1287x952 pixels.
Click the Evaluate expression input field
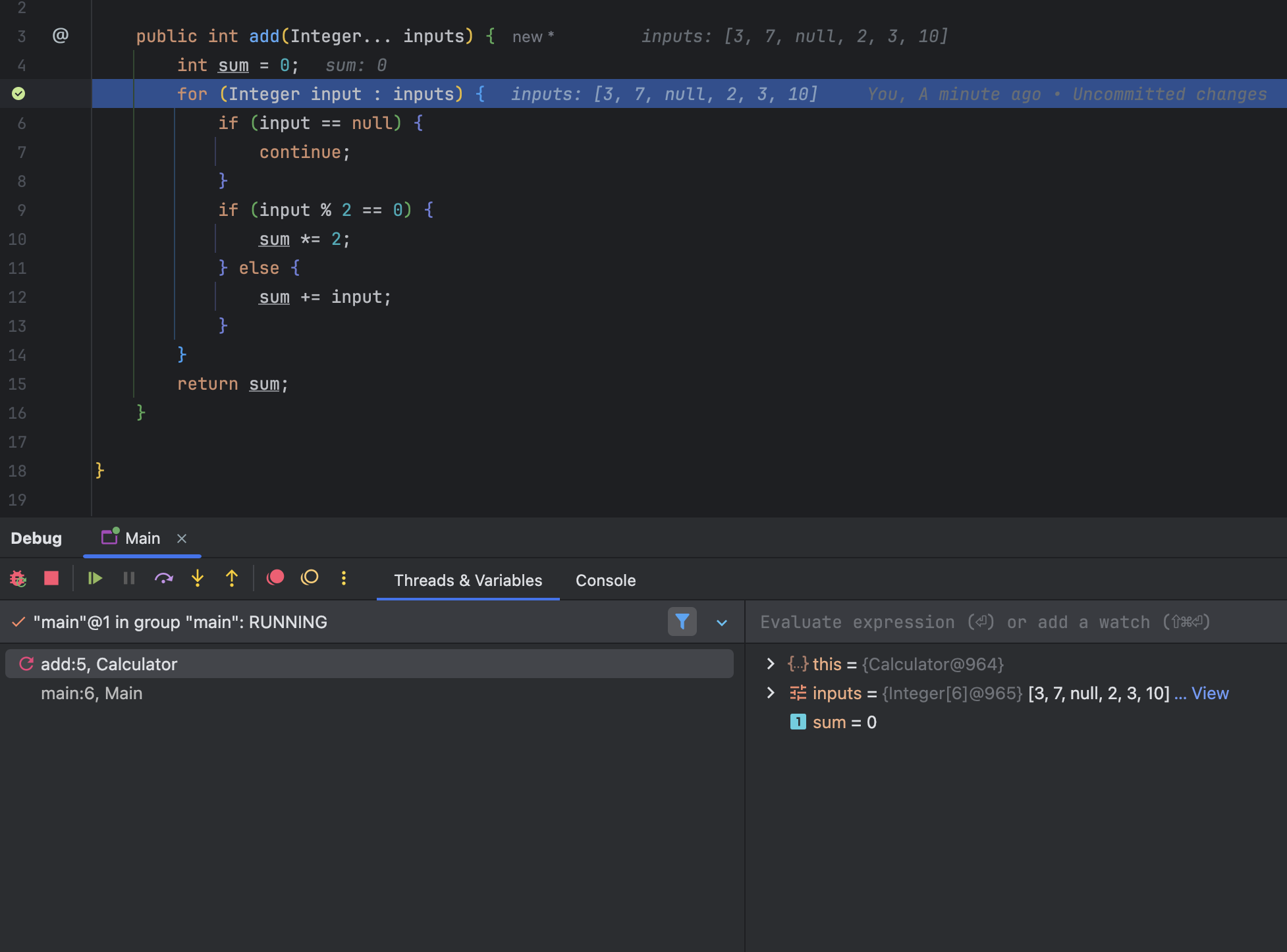[x=985, y=622]
